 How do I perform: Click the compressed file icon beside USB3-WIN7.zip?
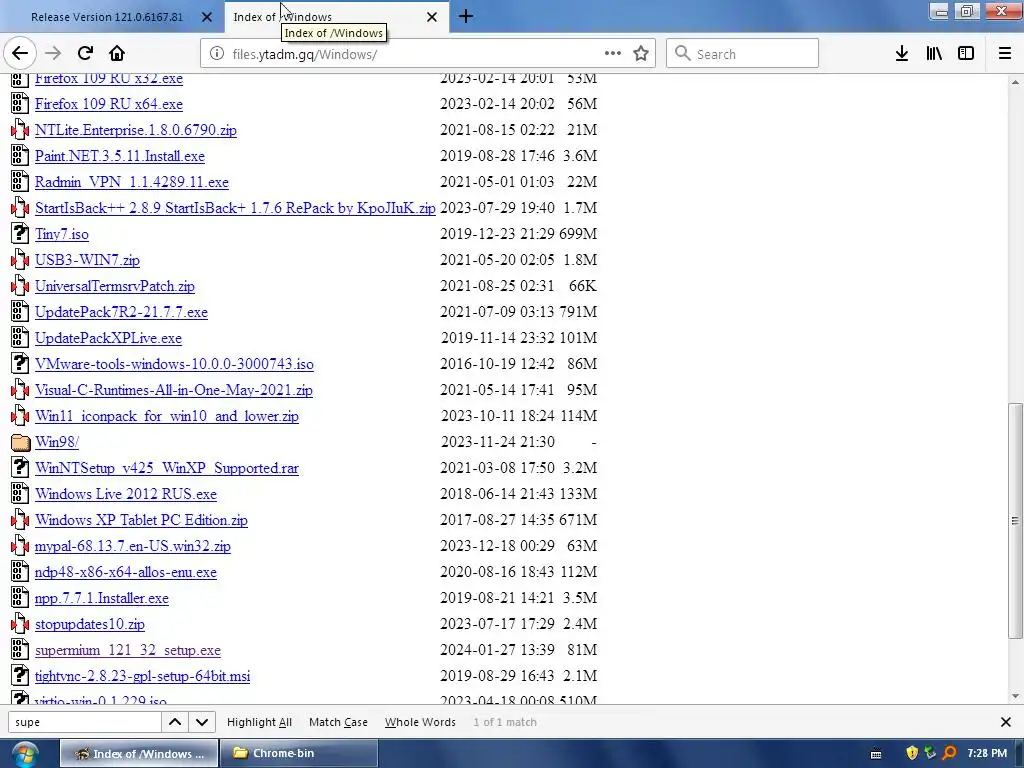[x=20, y=260]
